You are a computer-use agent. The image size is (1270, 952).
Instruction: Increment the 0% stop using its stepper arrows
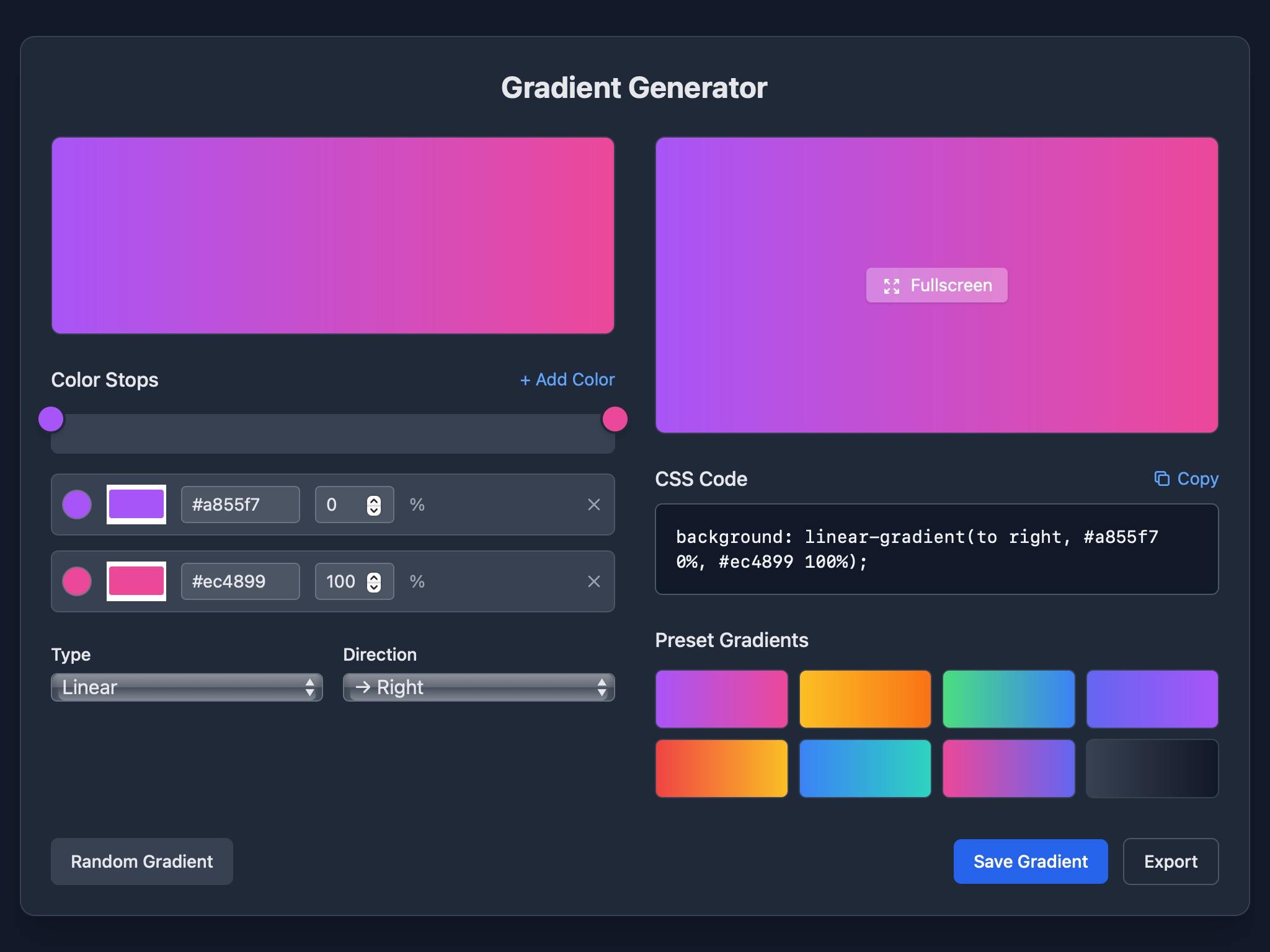point(374,500)
